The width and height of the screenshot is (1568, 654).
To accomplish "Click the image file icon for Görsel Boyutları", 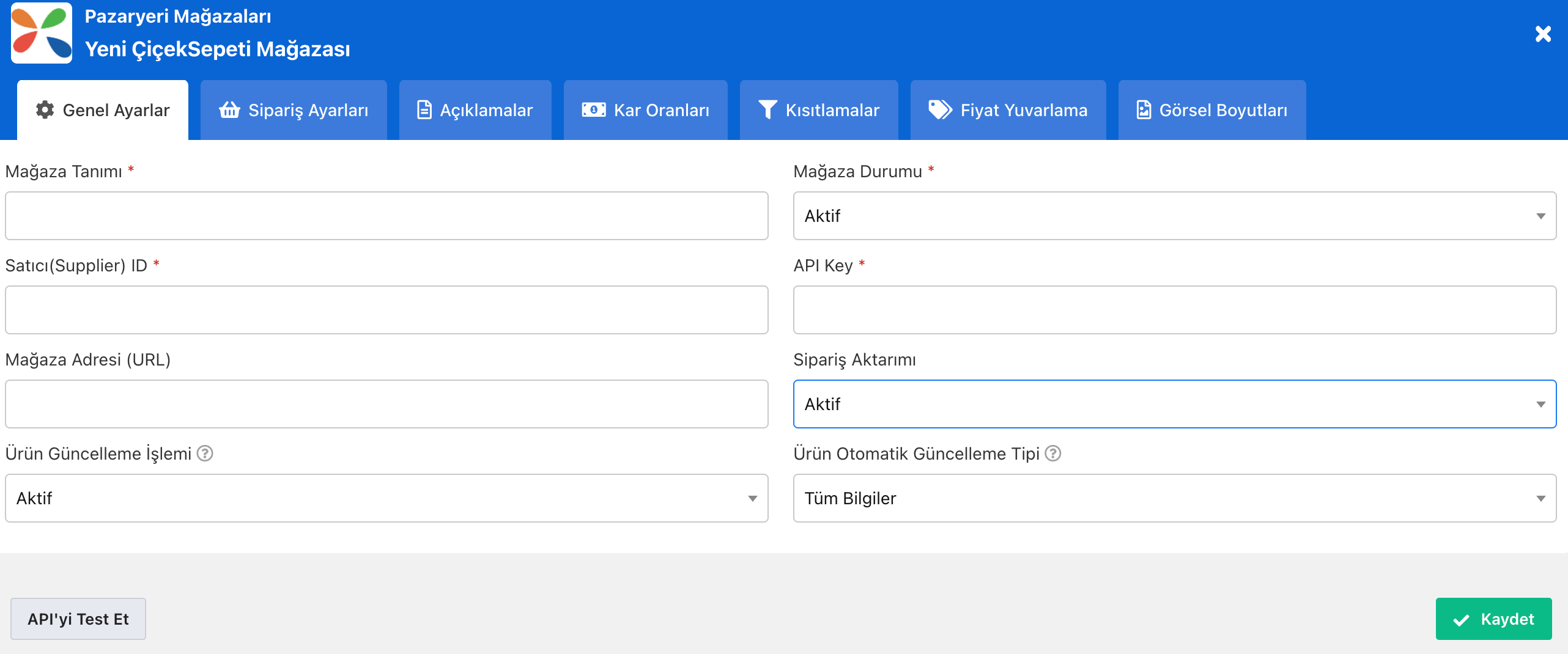I will (1144, 110).
